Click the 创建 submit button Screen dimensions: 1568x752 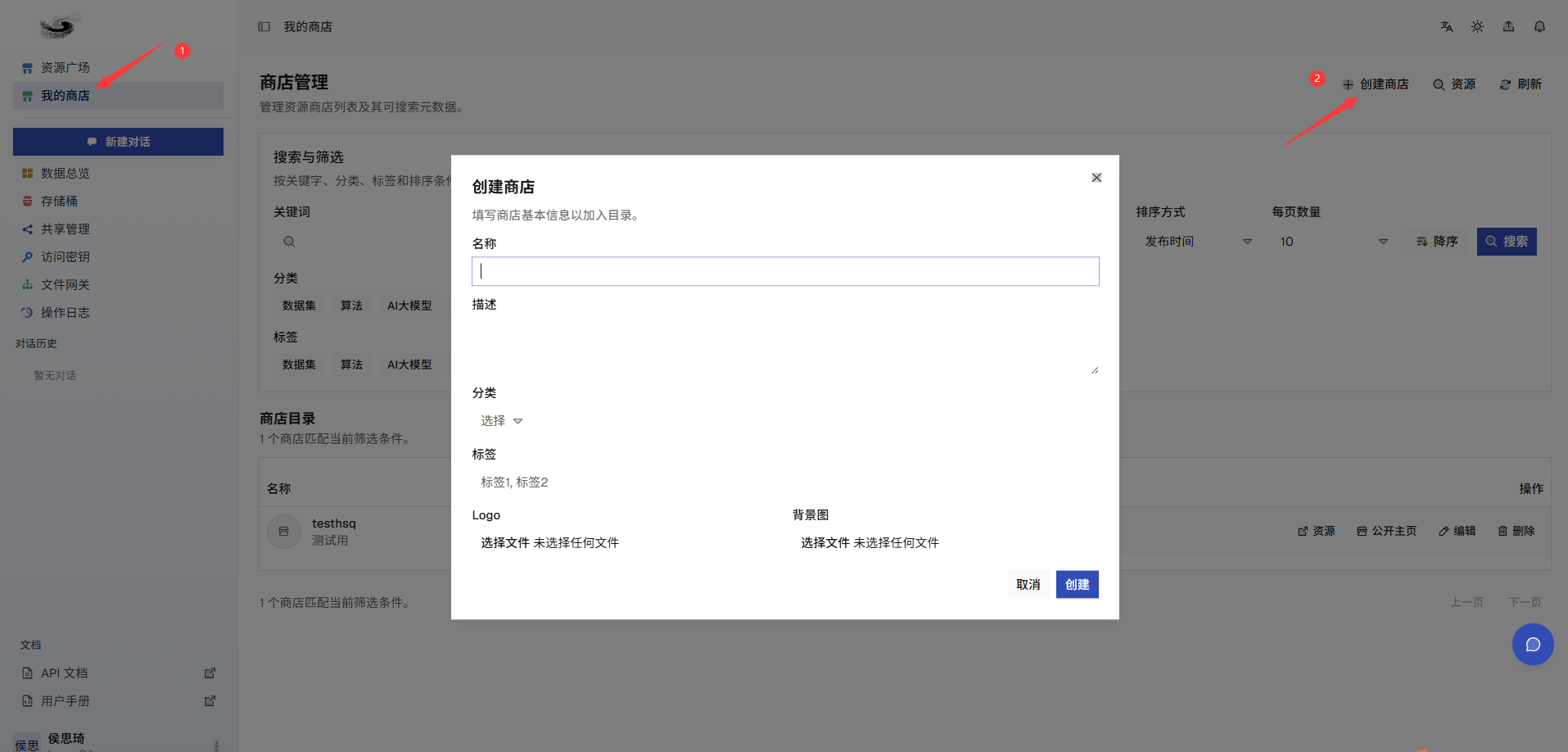1077,585
